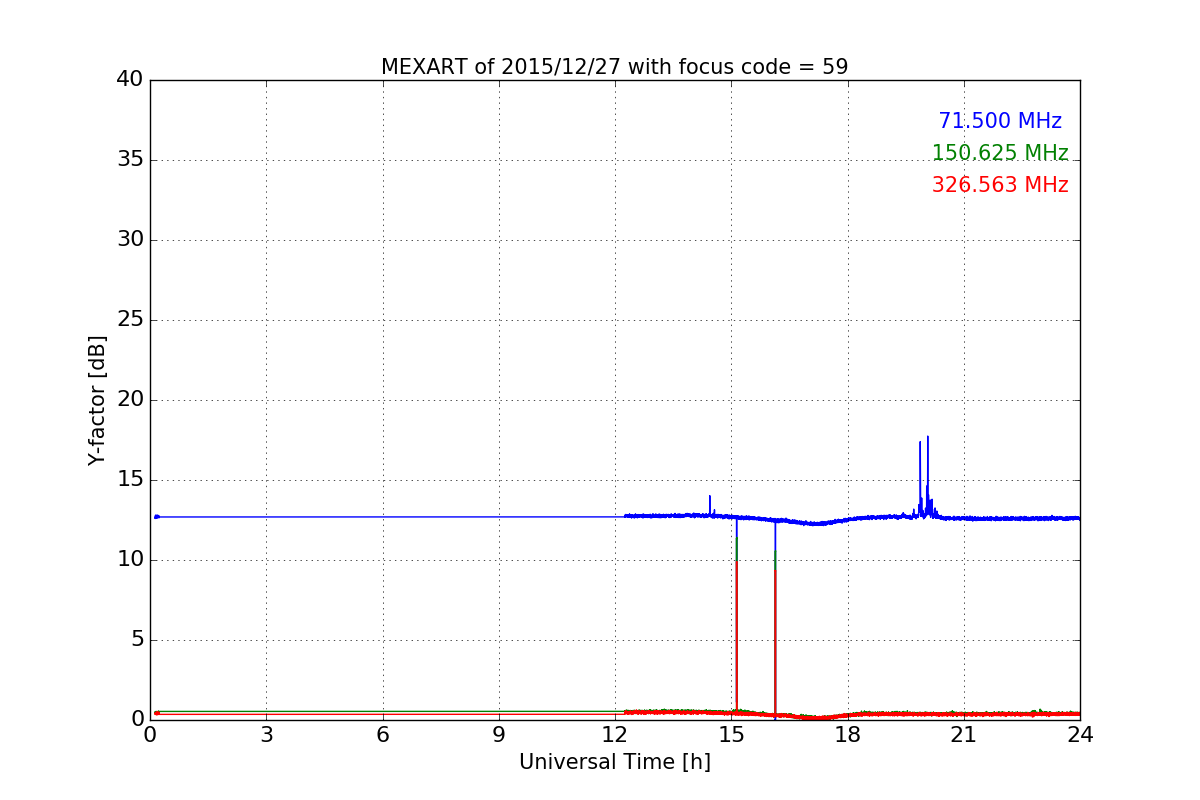Image resolution: width=1200 pixels, height=800 pixels.
Task: Click the y-axis tick label '35'
Action: click(x=130, y=159)
